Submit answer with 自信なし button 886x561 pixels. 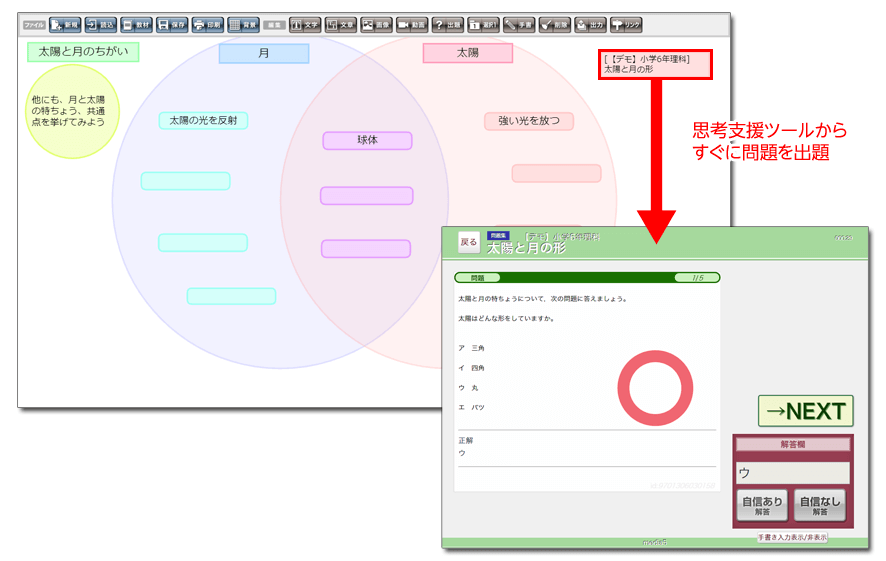820,506
